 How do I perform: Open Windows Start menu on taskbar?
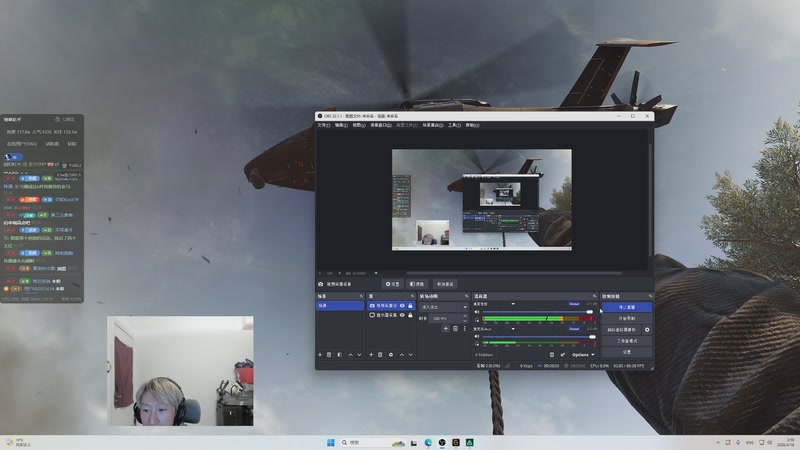[331, 442]
